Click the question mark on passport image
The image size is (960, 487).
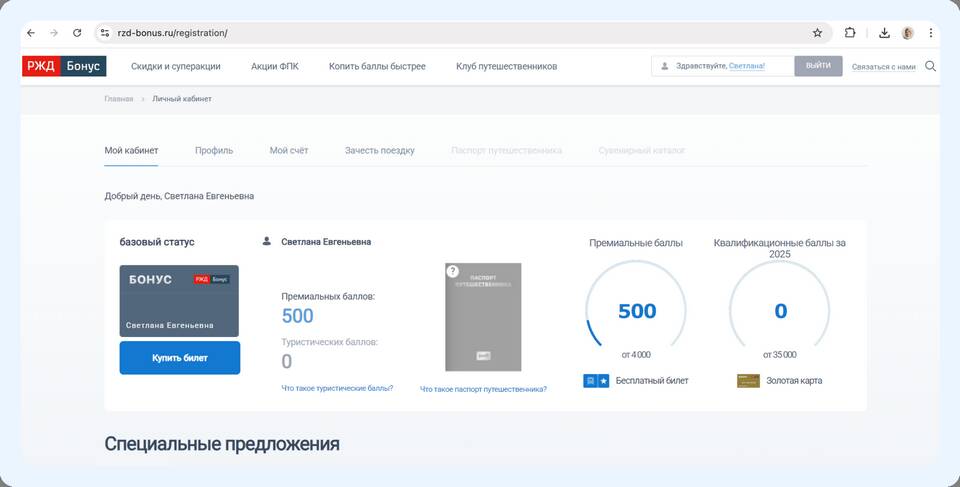pos(452,271)
